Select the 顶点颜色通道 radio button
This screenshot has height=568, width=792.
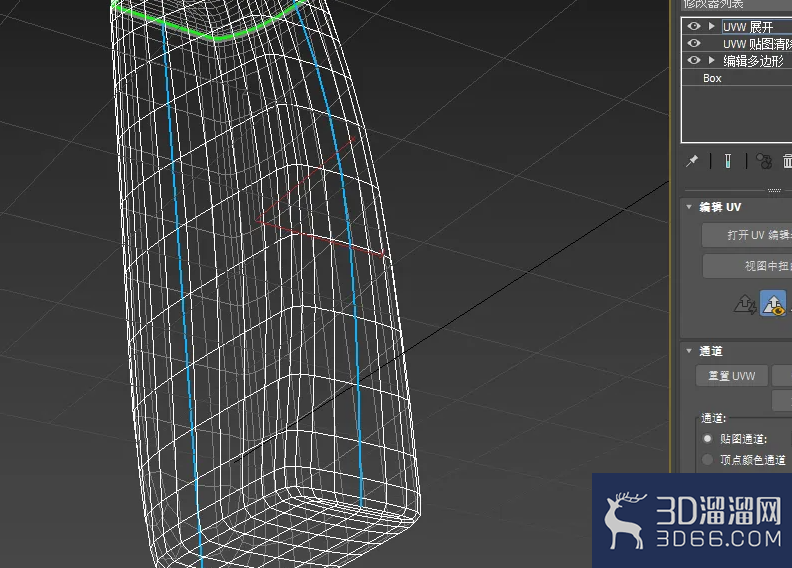tap(708, 459)
